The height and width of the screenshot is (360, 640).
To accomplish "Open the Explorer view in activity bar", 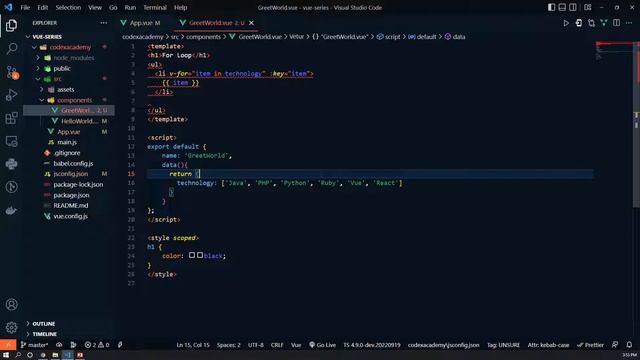I will 11,25.
